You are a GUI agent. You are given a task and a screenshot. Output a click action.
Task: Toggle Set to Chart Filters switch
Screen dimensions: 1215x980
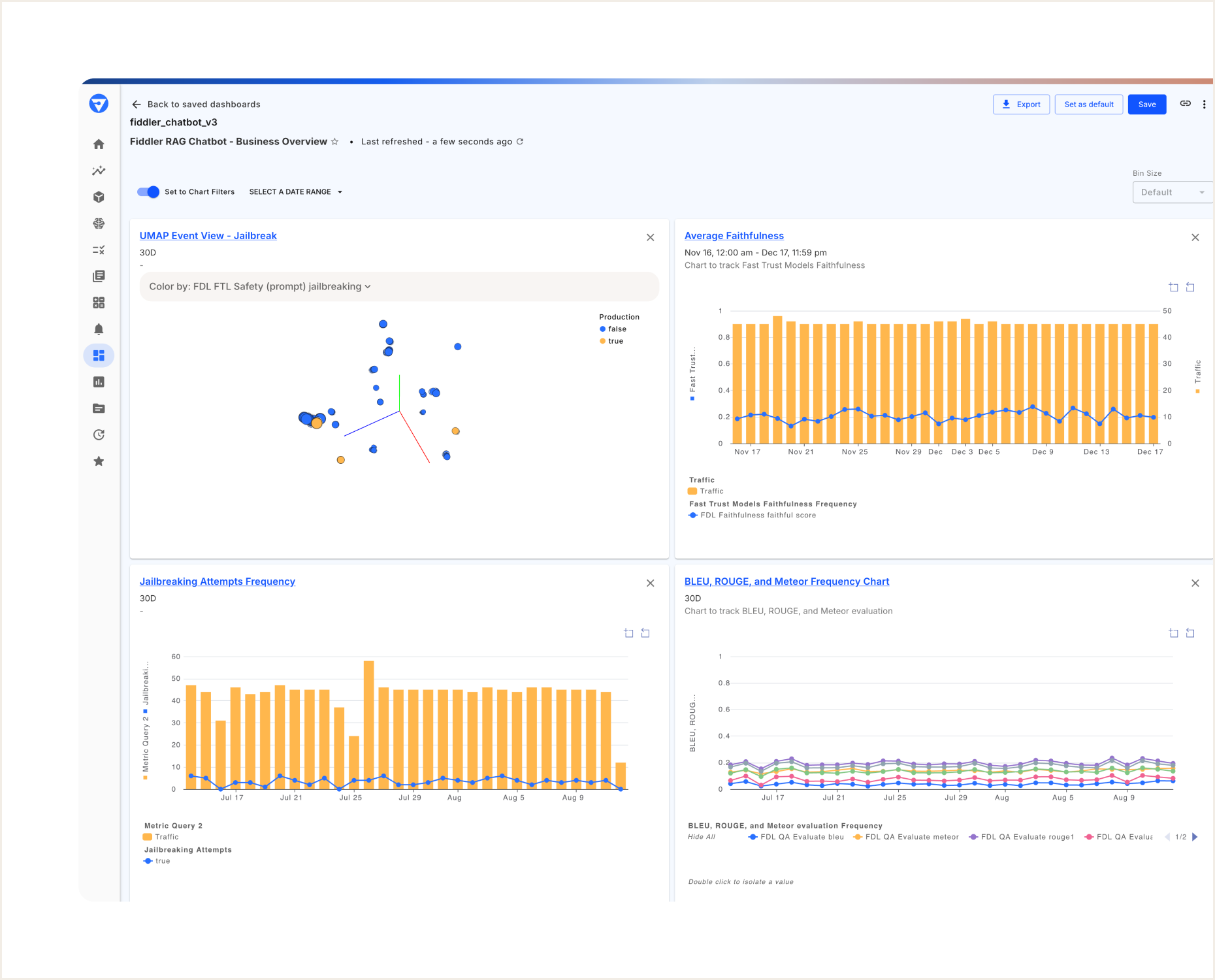(x=148, y=192)
